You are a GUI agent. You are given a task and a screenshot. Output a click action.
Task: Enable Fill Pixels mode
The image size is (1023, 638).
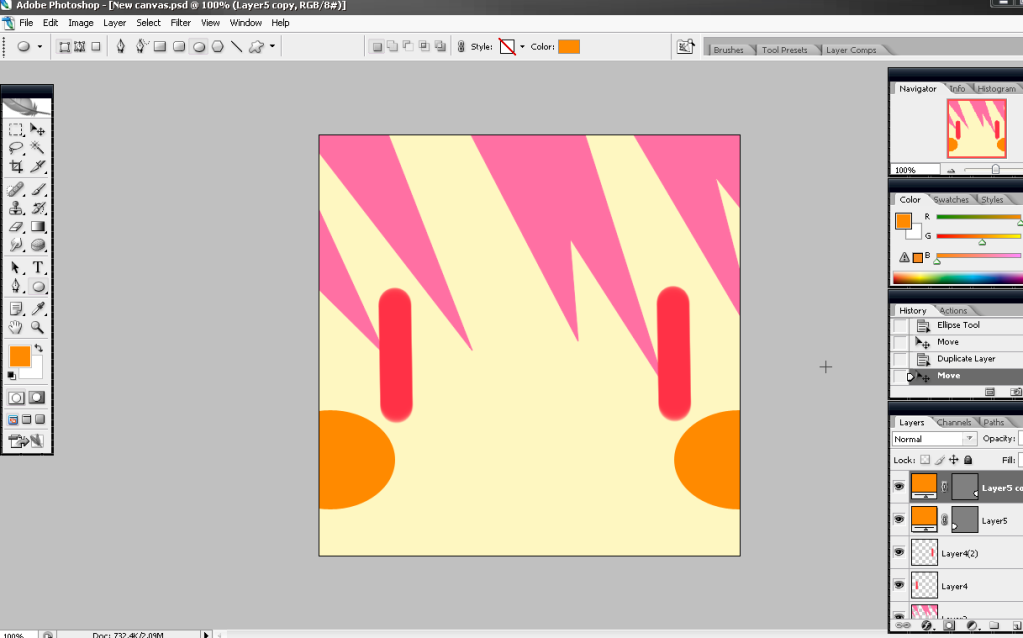tap(96, 47)
